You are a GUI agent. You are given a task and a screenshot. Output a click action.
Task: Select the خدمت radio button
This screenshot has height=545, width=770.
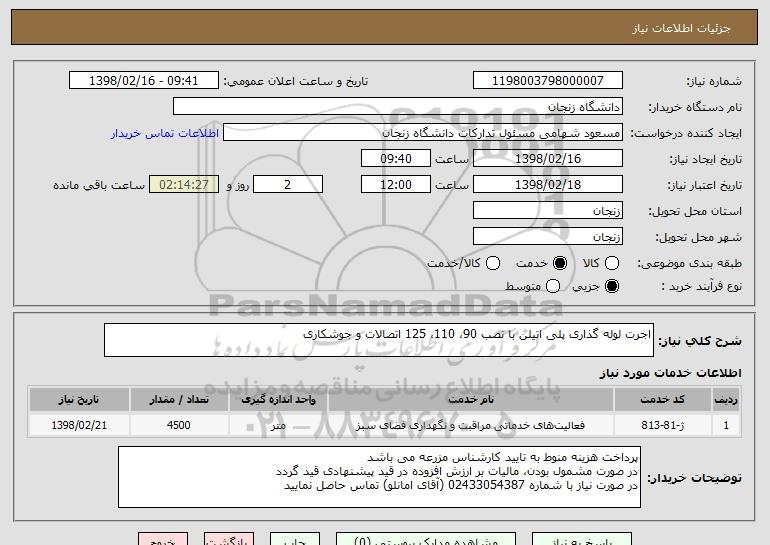(560, 264)
